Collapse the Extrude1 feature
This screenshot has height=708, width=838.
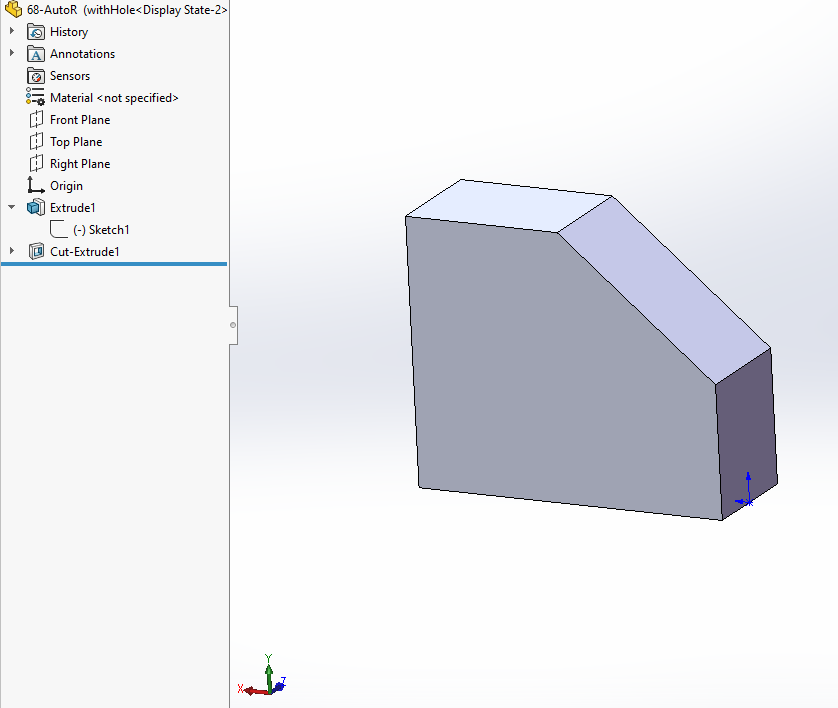12,207
